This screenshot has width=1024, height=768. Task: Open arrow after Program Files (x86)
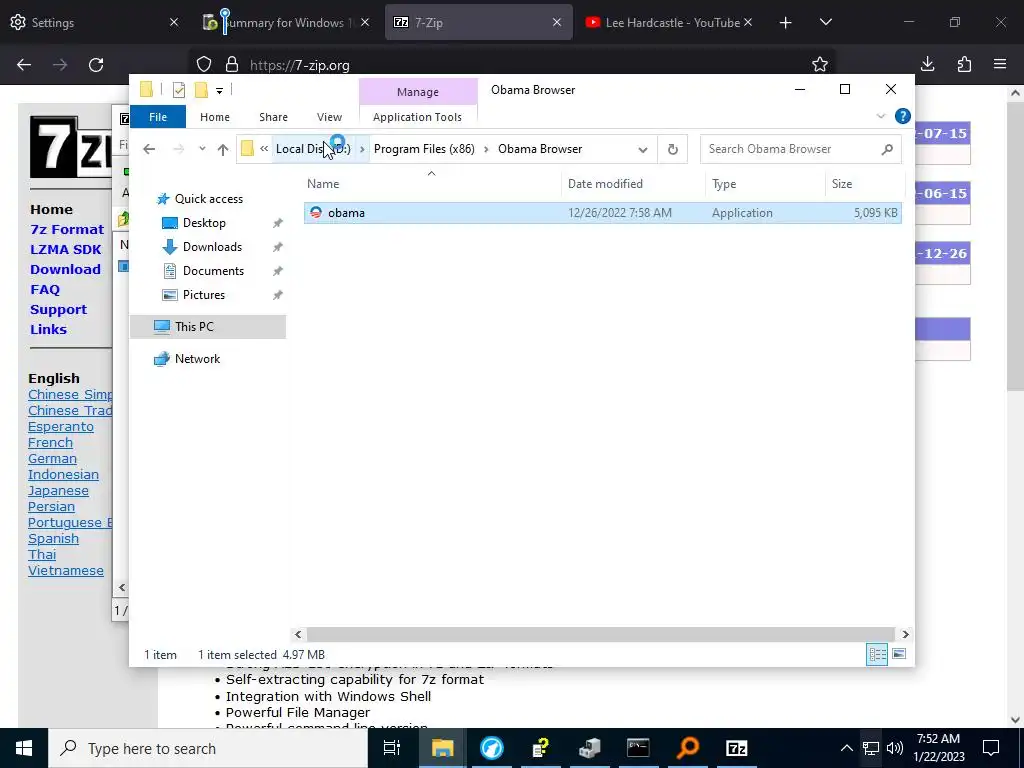coord(486,149)
